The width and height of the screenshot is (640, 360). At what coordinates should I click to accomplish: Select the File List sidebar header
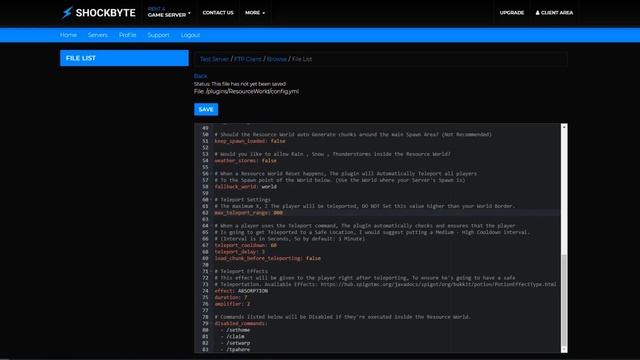[x=124, y=58]
